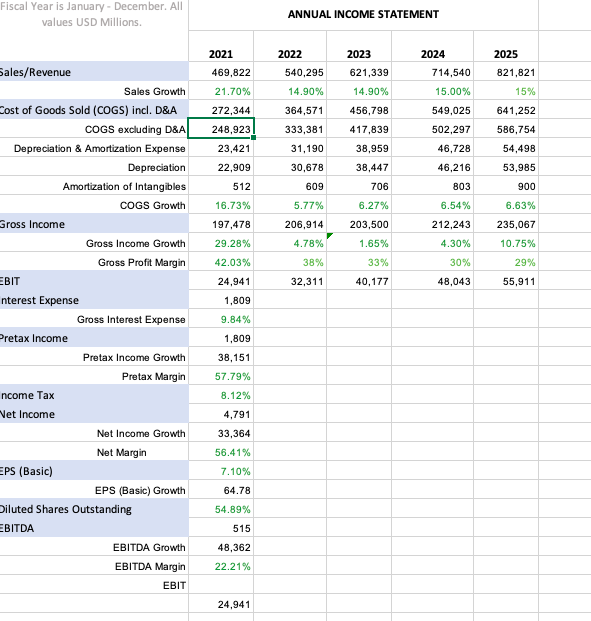The width and height of the screenshot is (591, 621).
Task: Click the 2021 Gross Income Growth 29.28%
Action: tap(221, 243)
